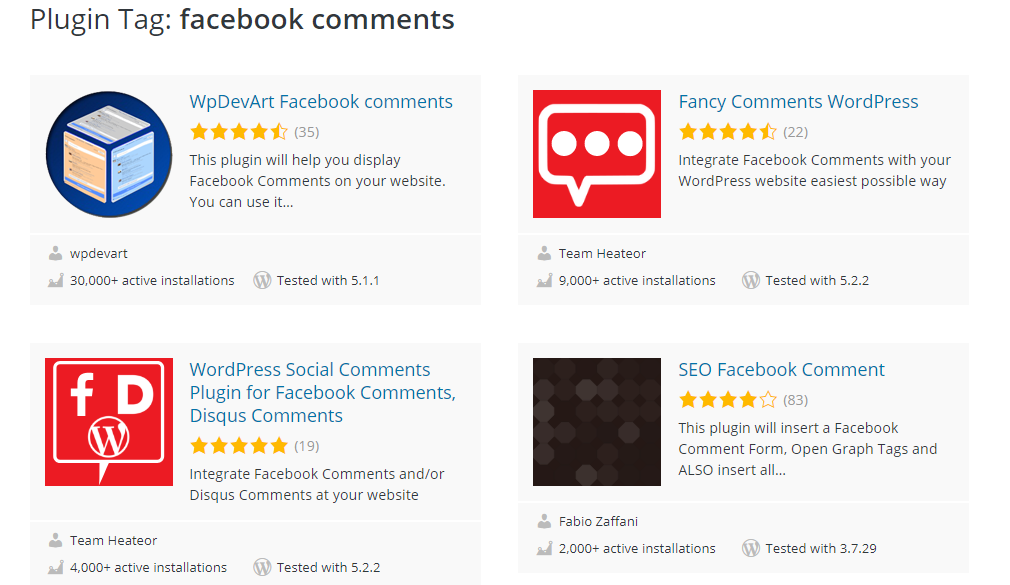Click the Team Heateor author under Fancy Comments
The width and height of the screenshot is (1010, 585).
pyautogui.click(x=602, y=254)
